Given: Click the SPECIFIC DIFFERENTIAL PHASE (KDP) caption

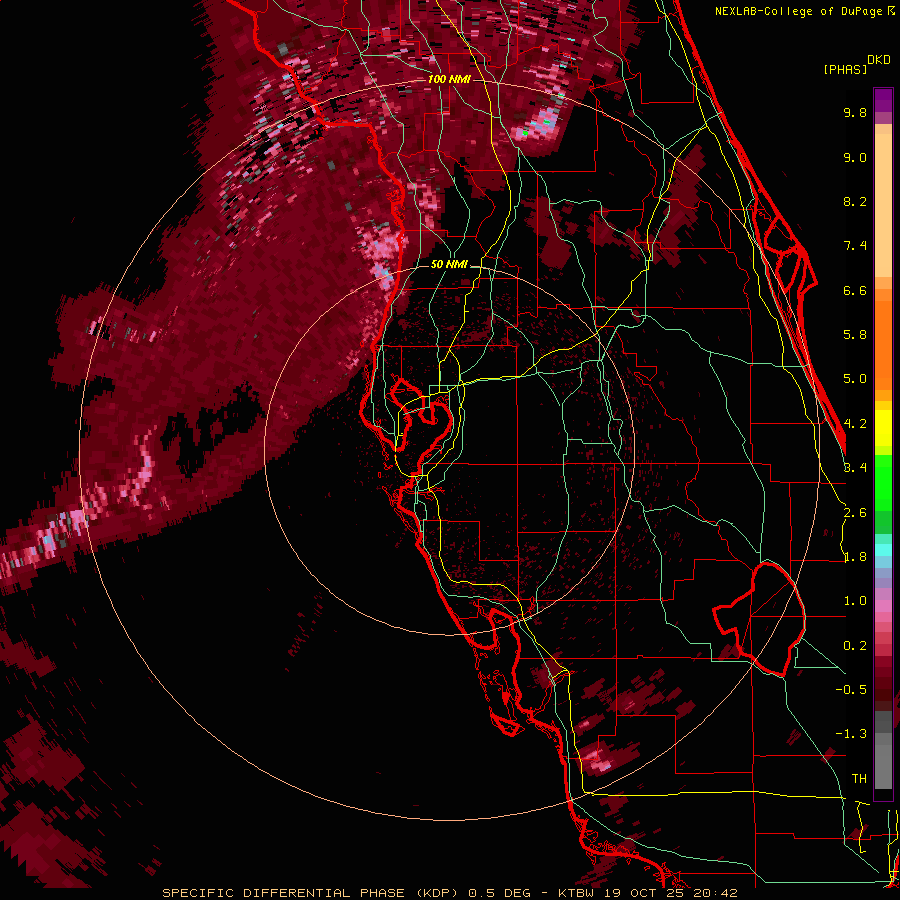Looking at the screenshot, I should tap(312, 893).
